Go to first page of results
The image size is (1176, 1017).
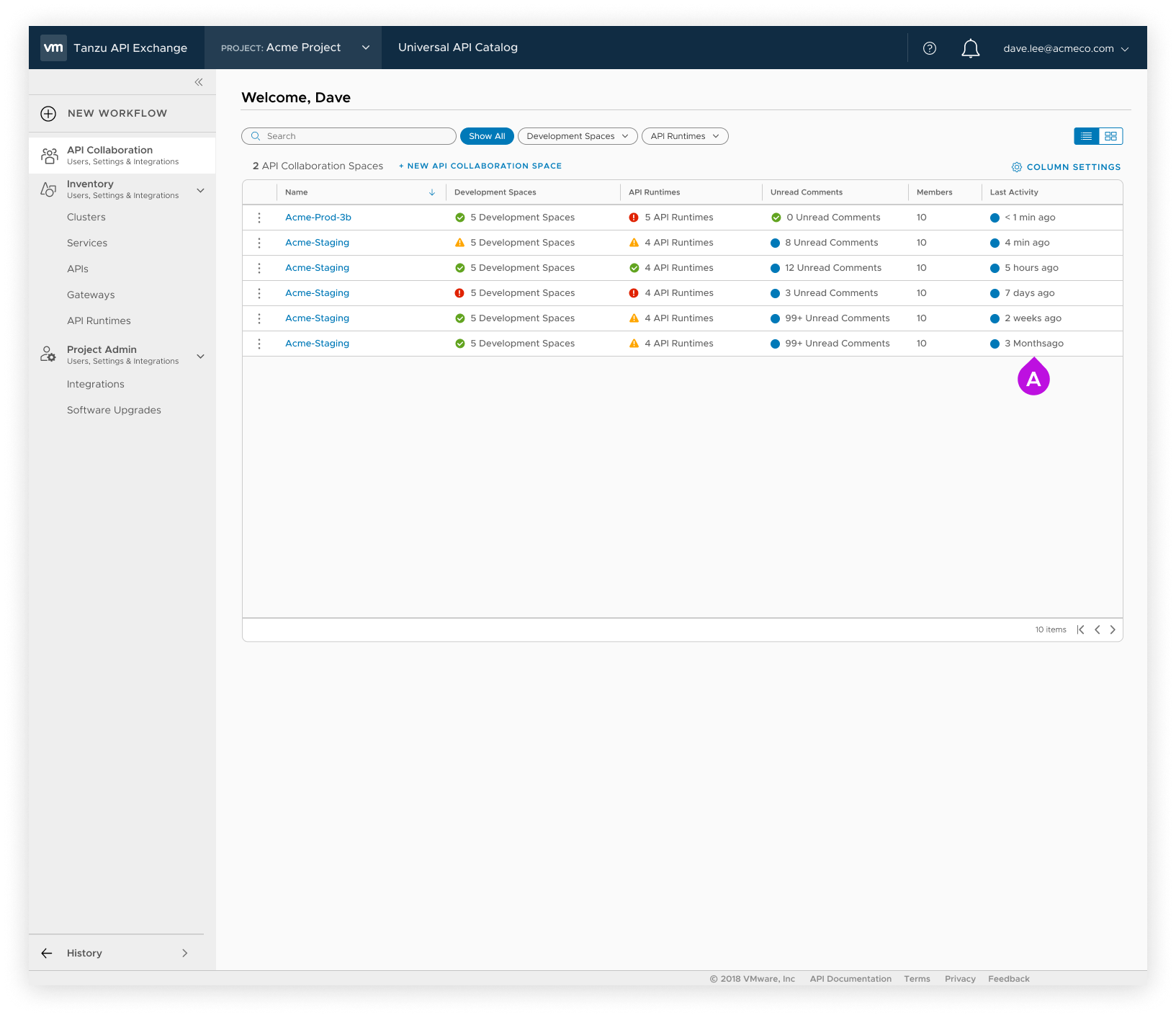coord(1080,630)
